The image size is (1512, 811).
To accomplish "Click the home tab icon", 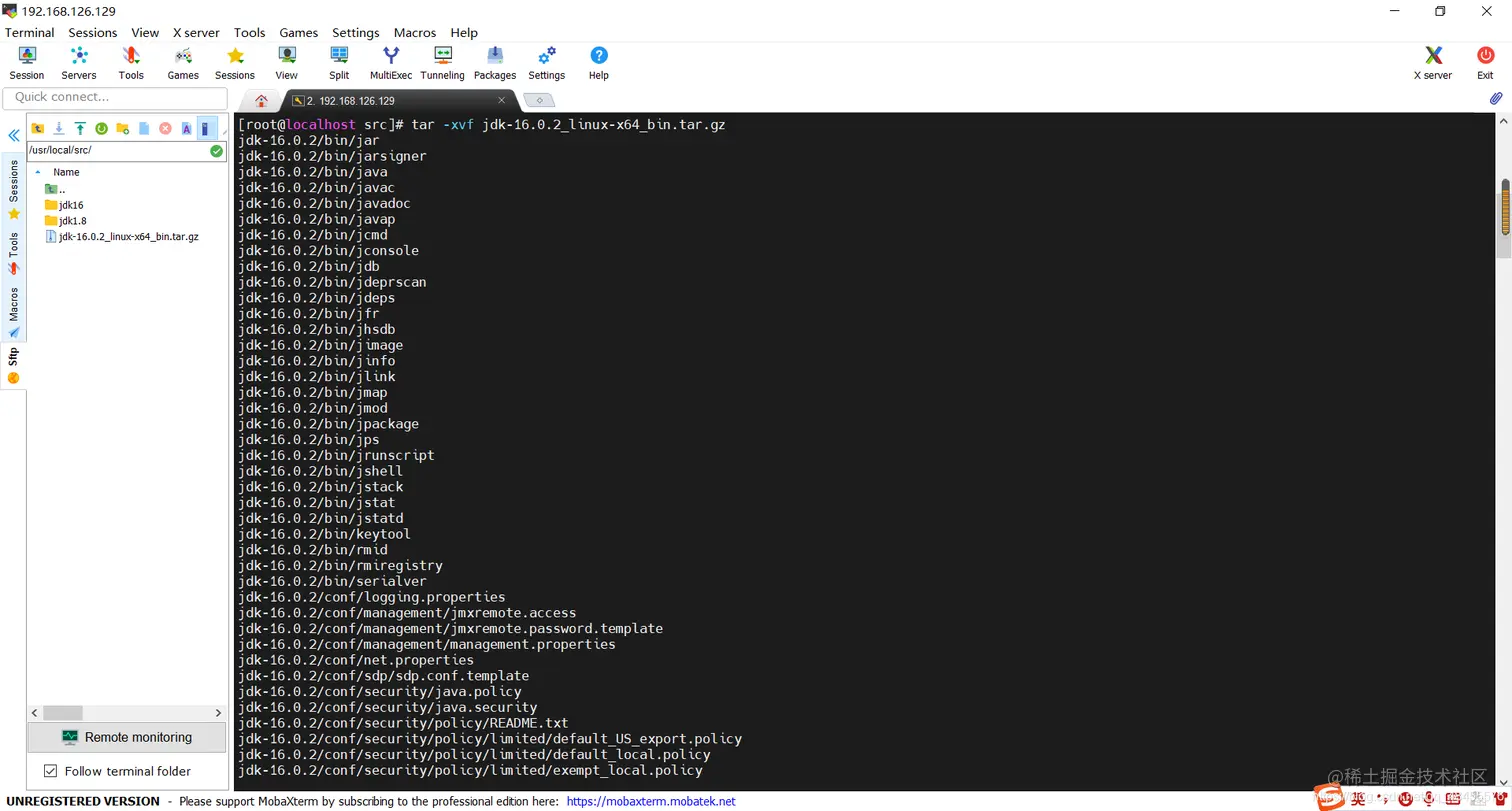I will (x=262, y=100).
